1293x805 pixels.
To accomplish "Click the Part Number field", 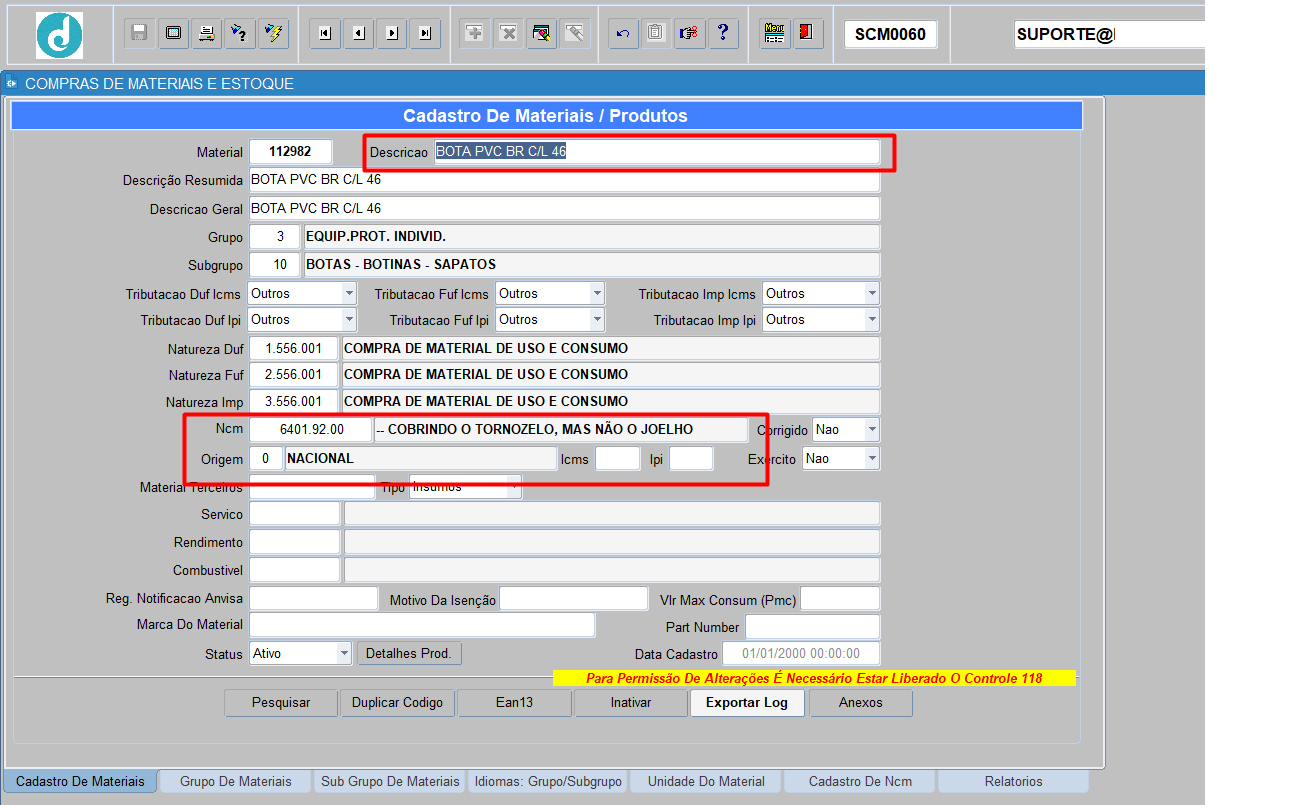I will [812, 627].
